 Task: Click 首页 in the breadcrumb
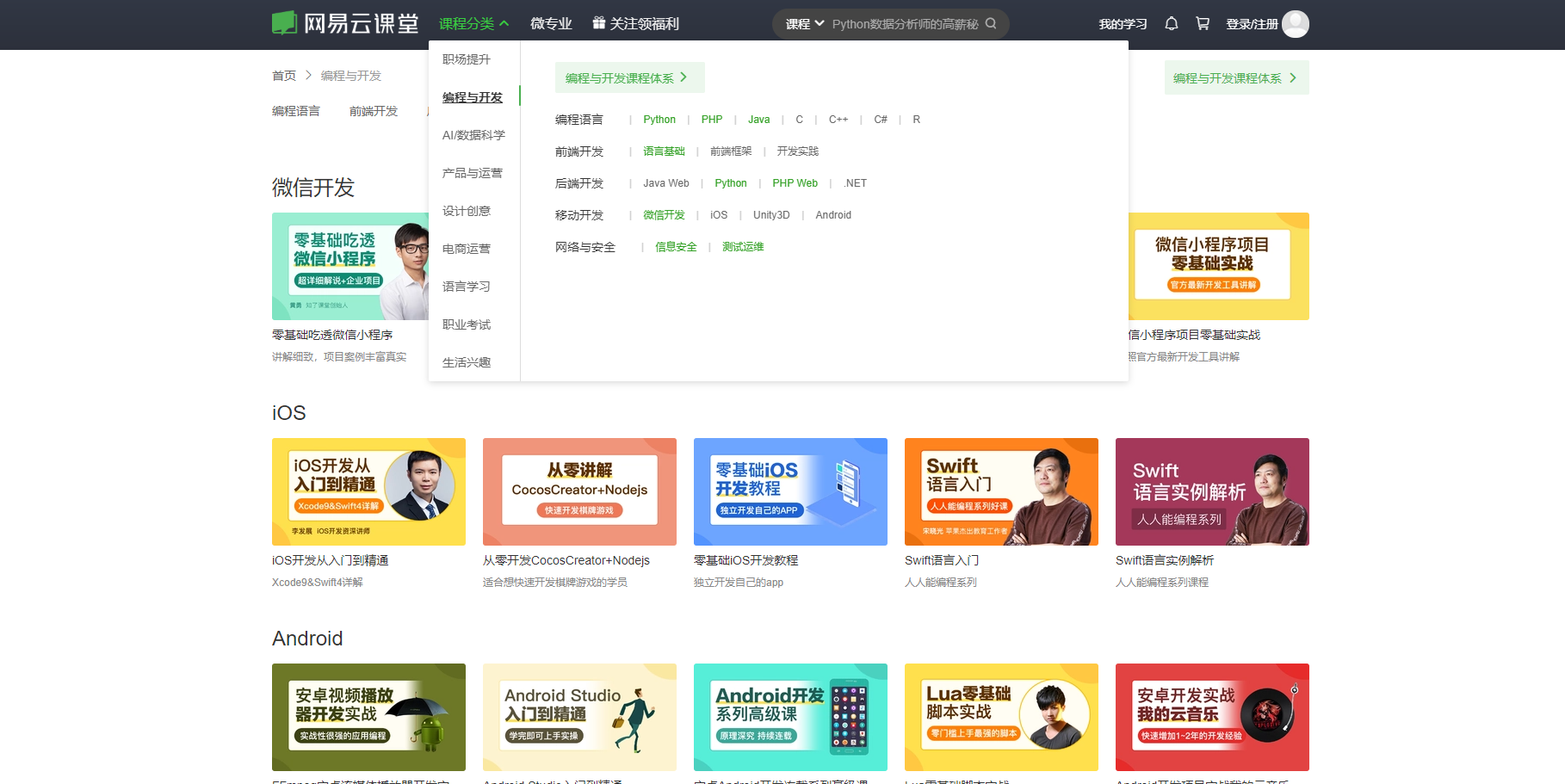point(284,76)
